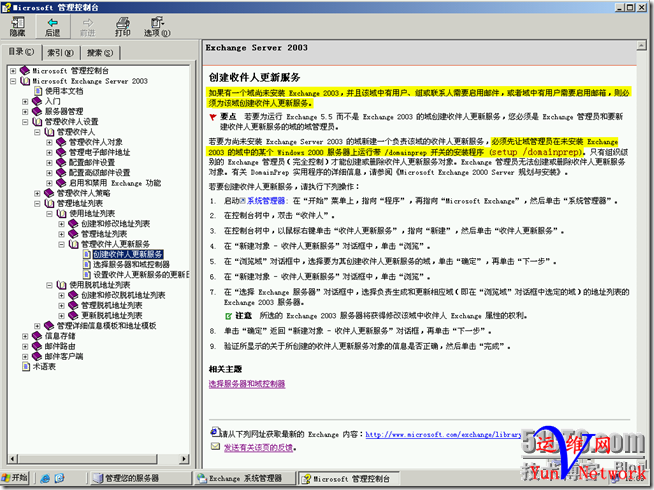654x490 pixels.
Task: Open the 选择服务器和域控制器 tree topic
Action: (x=131, y=264)
